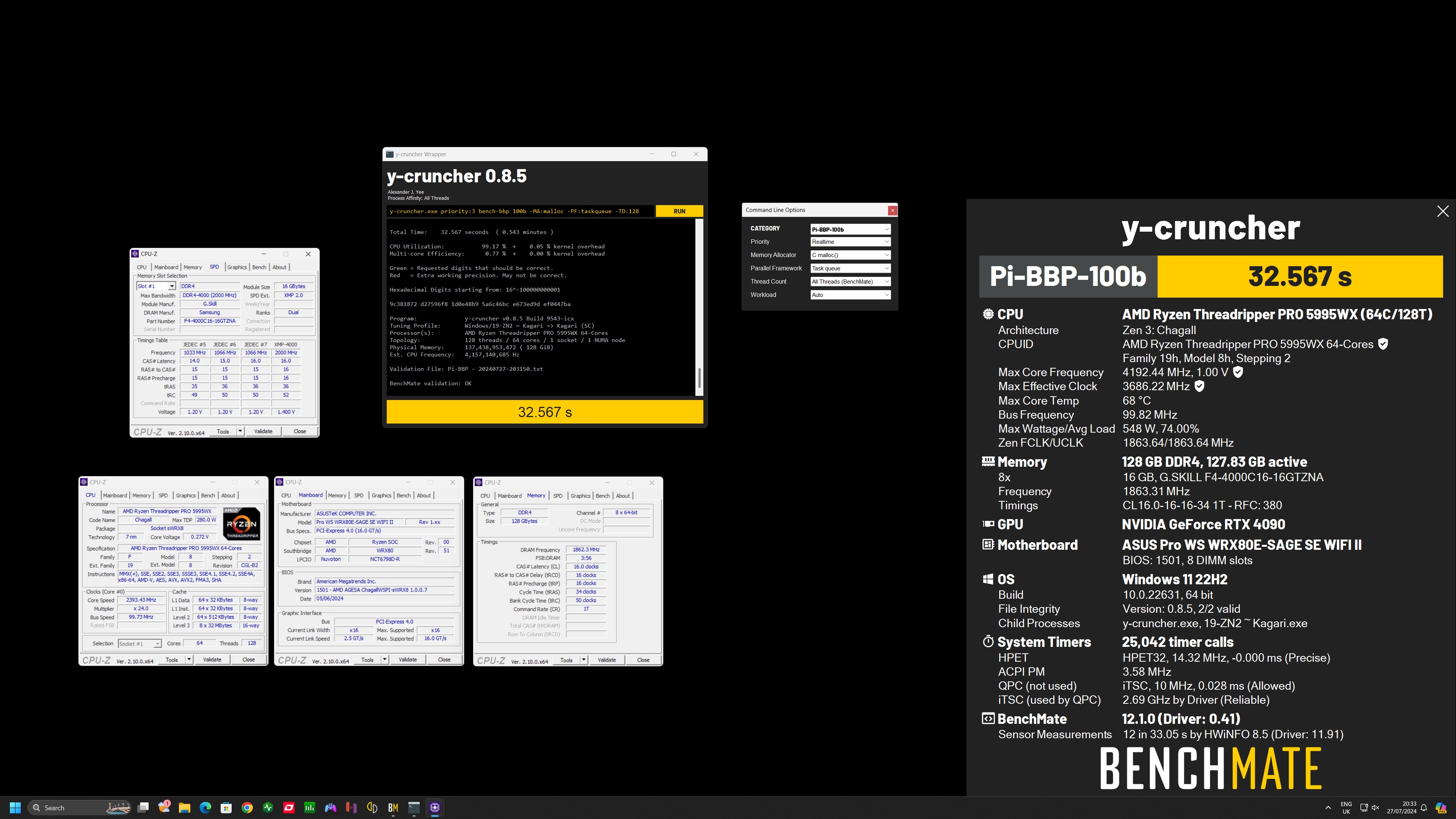Switch to the CPU-Z taskbar icon
1456x819 pixels.
[435, 807]
